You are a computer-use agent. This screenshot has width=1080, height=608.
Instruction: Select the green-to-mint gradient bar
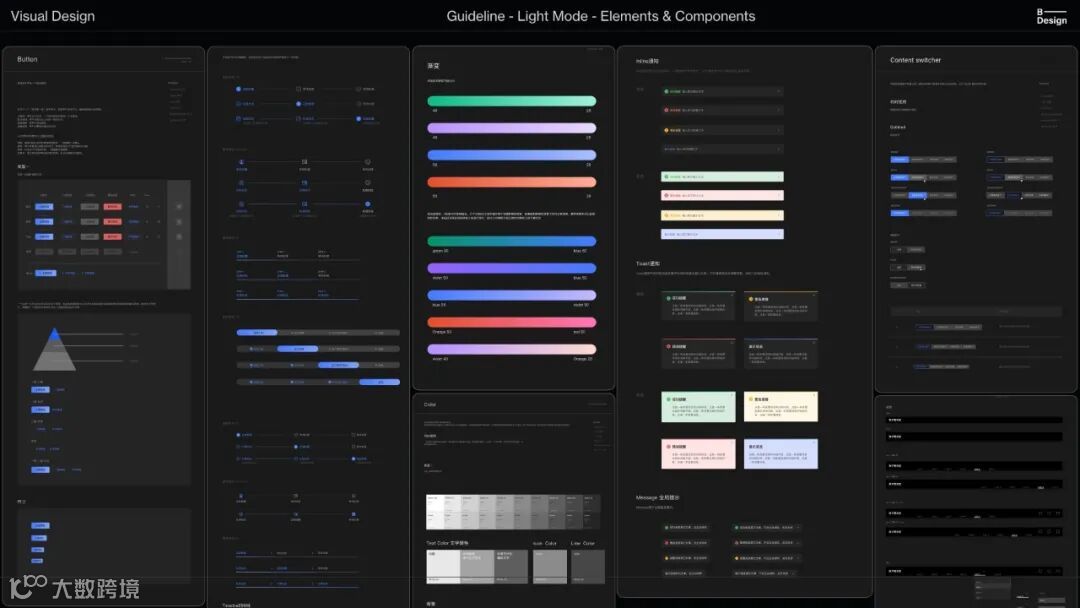point(511,101)
